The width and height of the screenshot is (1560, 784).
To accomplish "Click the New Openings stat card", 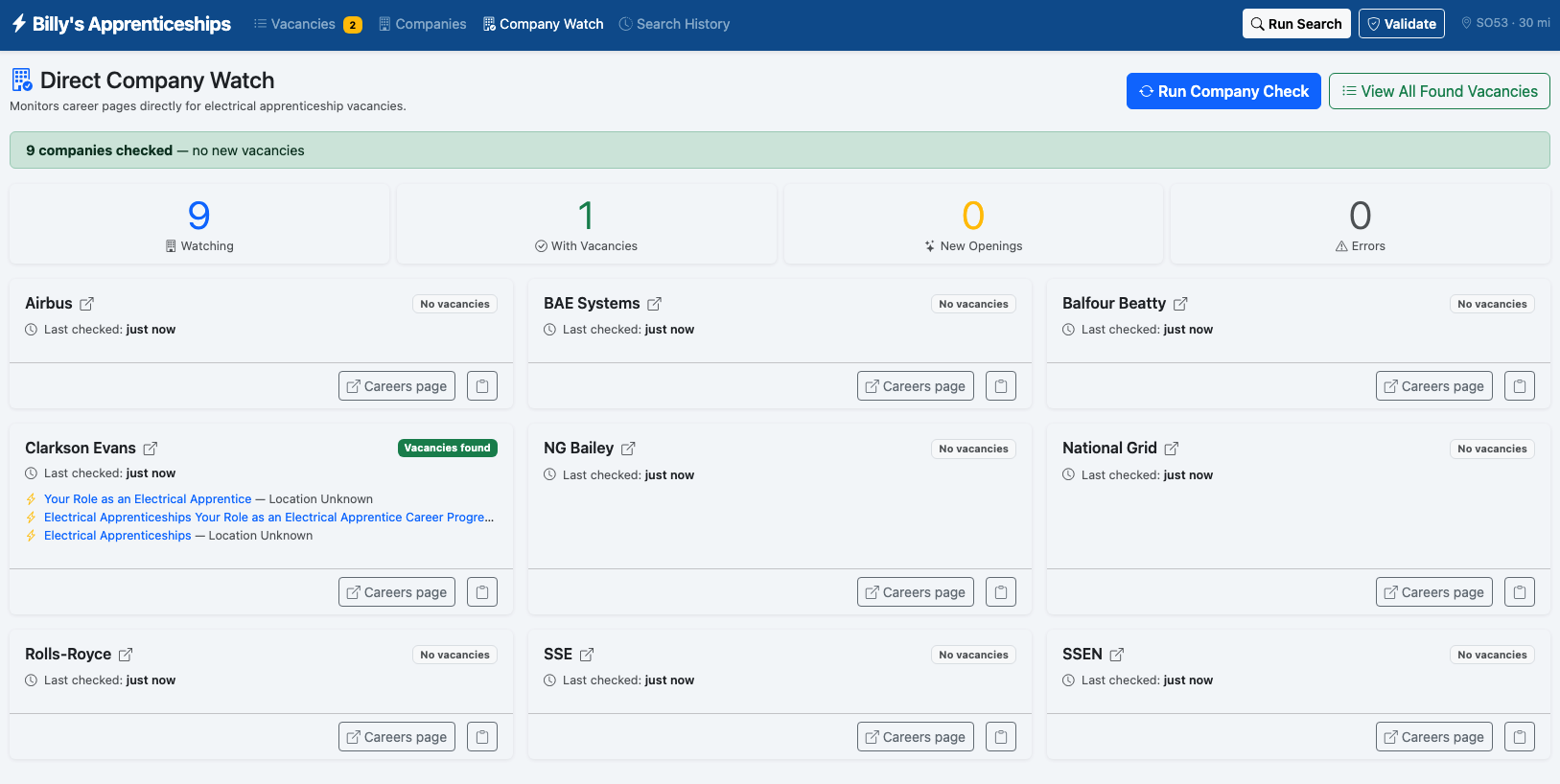I will [973, 224].
